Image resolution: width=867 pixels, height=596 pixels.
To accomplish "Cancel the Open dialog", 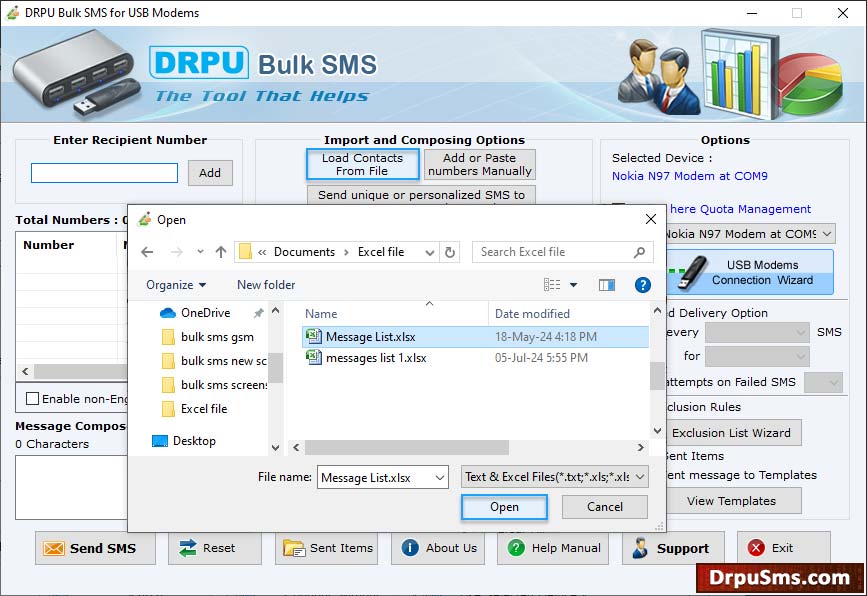I will [x=605, y=507].
